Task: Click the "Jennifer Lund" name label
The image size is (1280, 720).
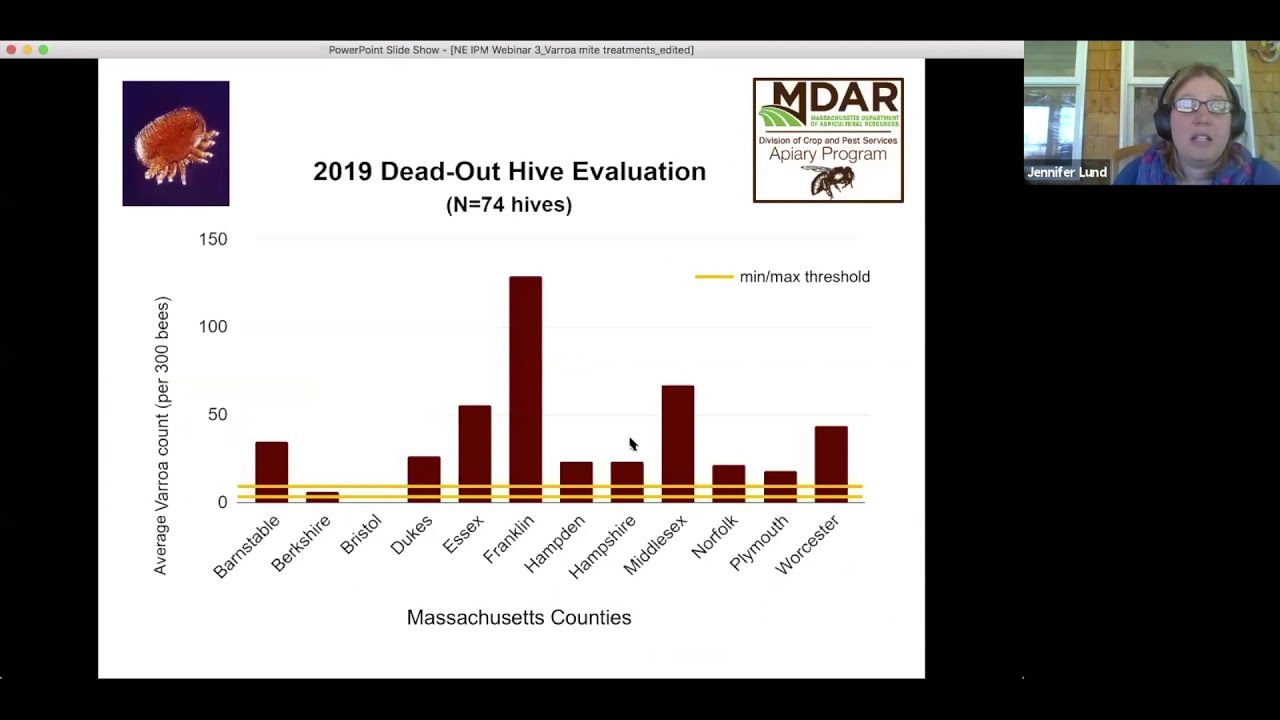Action: point(1067,172)
